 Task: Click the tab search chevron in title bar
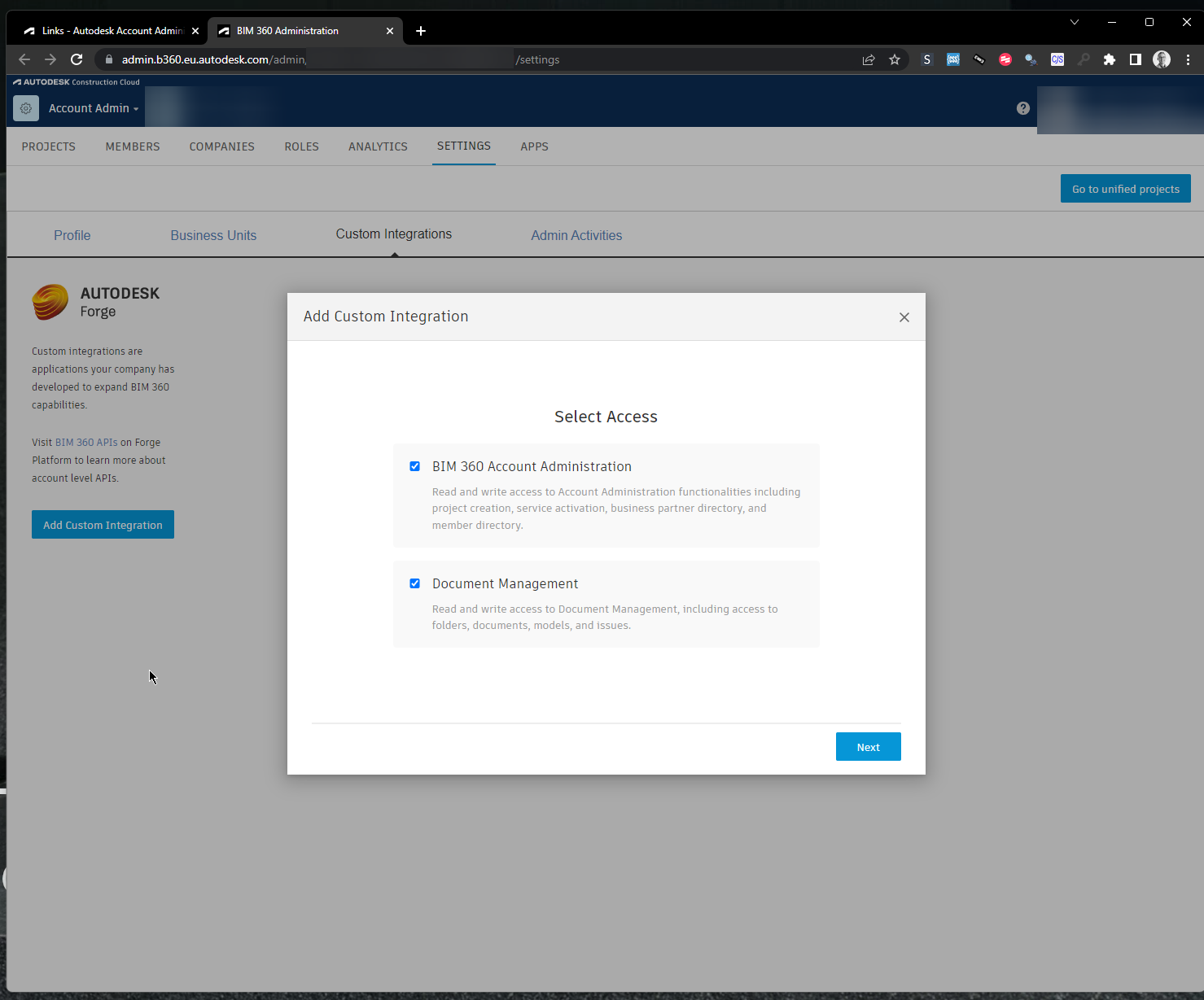[x=1075, y=22]
